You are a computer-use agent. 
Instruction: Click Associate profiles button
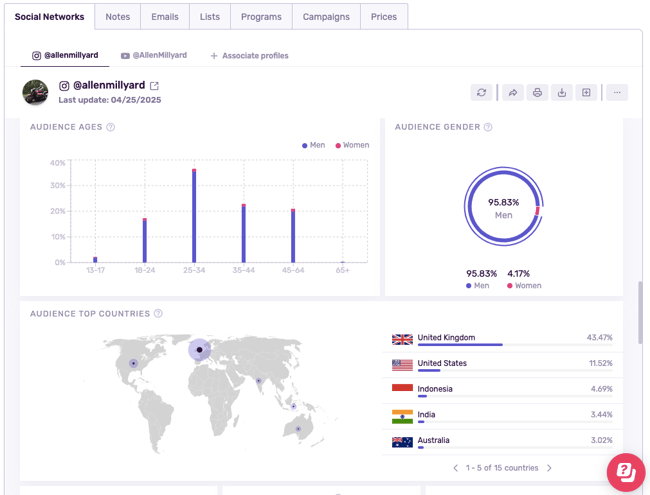pyautogui.click(x=249, y=56)
